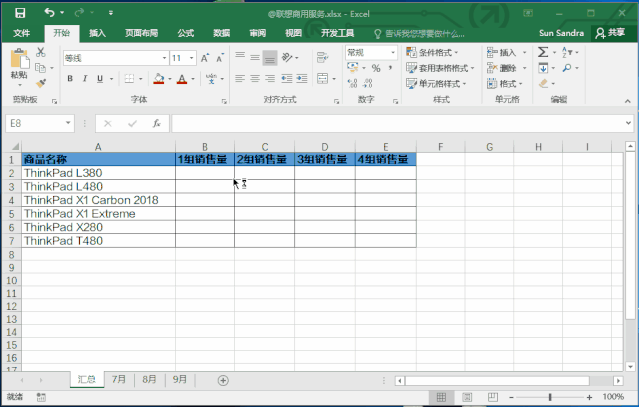The width and height of the screenshot is (639, 407).
Task: Apply cell borders using the borders icon
Action: (x=129, y=79)
